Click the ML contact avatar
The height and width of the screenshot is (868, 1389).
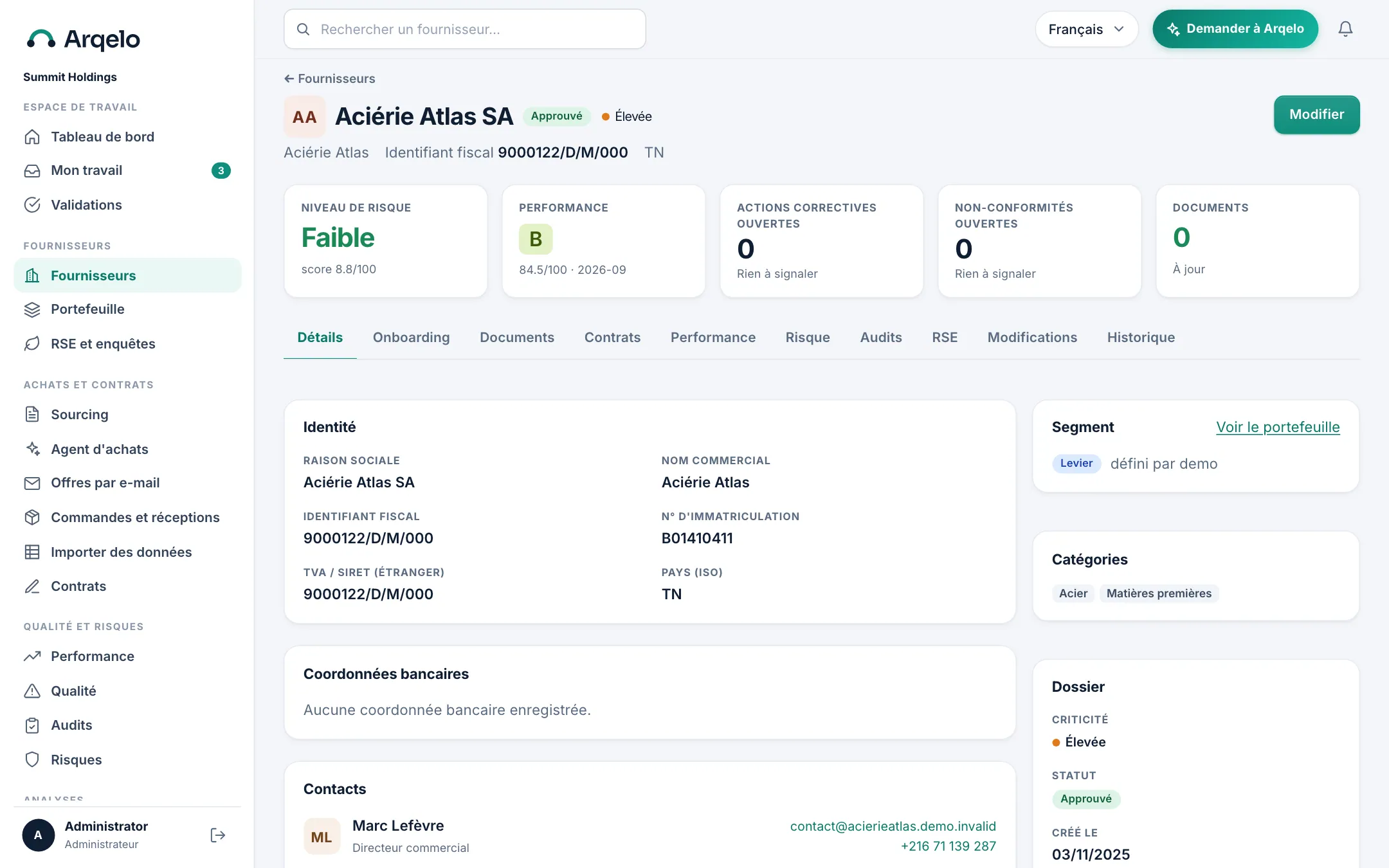pyautogui.click(x=322, y=836)
